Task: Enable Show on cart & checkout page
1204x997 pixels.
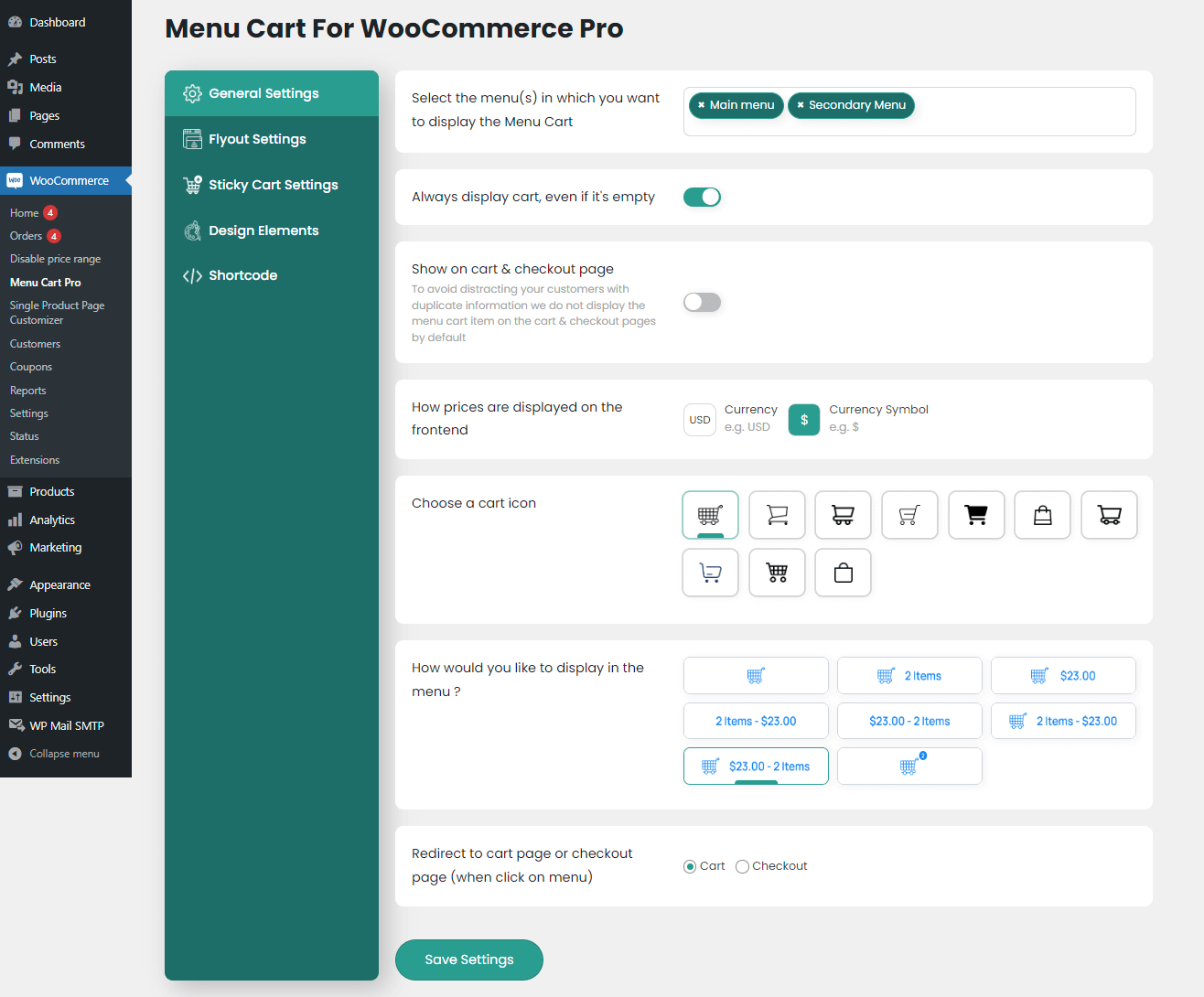Action: pyautogui.click(x=702, y=302)
